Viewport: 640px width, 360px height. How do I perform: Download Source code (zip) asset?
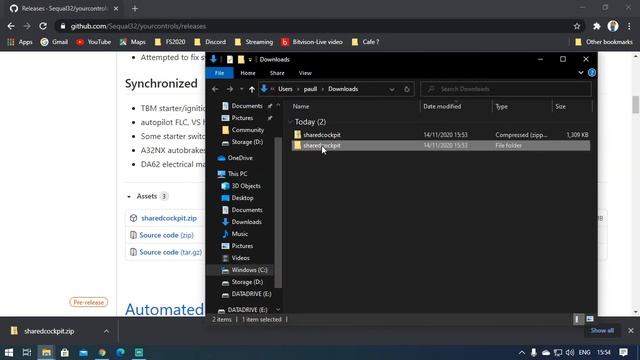tap(167, 235)
